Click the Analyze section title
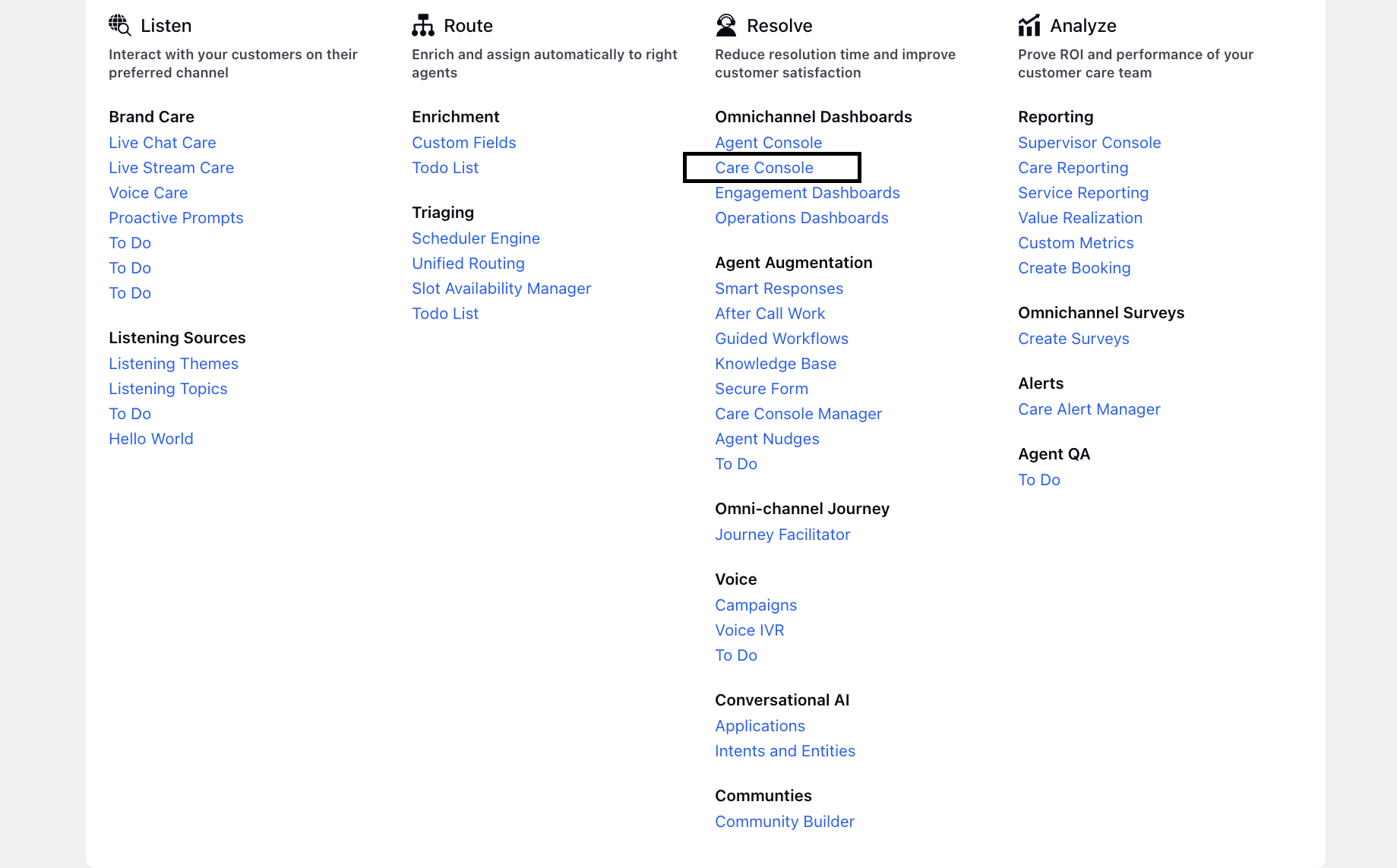Viewport: 1397px width, 868px height. click(x=1083, y=26)
